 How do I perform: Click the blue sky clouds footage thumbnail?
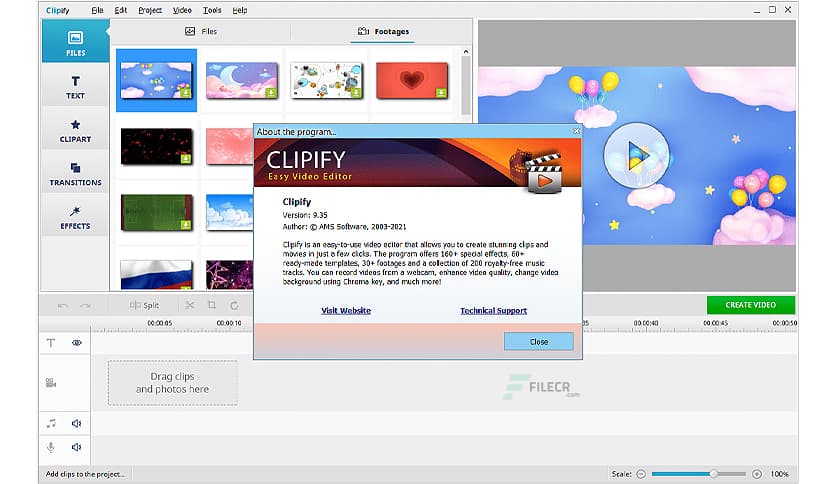tap(229, 212)
